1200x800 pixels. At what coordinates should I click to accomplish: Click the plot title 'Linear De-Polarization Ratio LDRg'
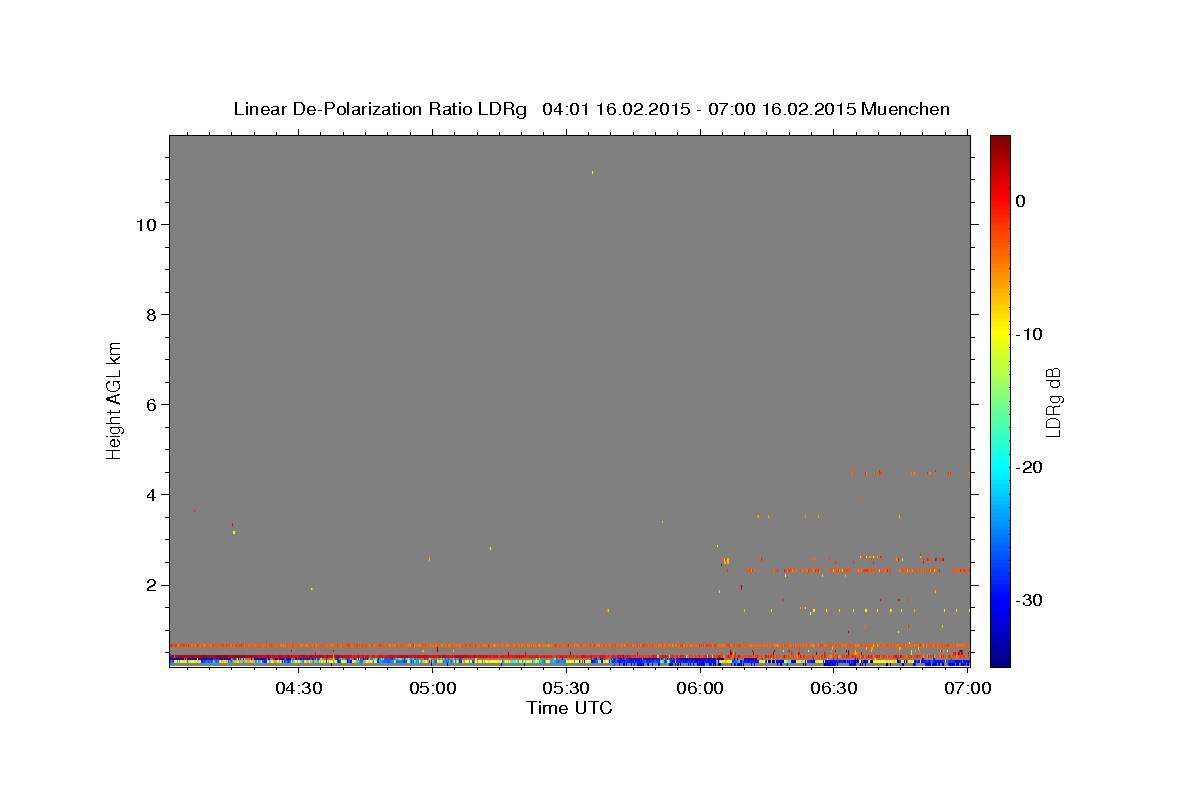pos(379,109)
